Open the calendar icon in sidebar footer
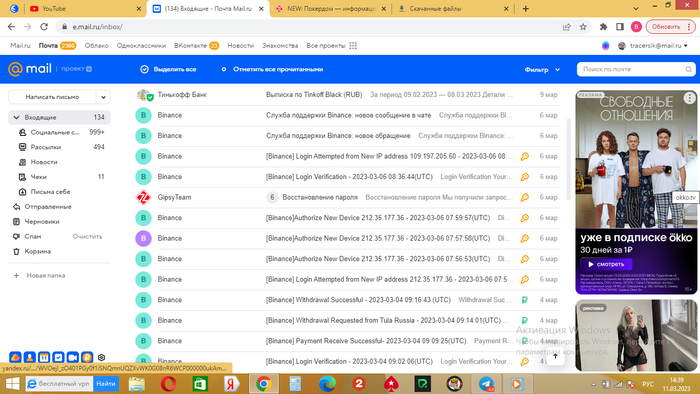This screenshot has height=394, width=700. 44,357
